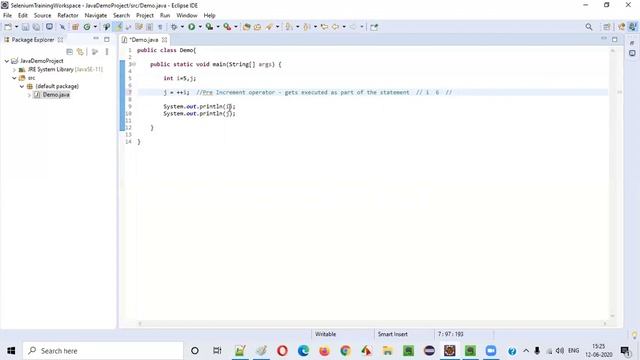Maximize the editor area
The width and height of the screenshot is (640, 360).
point(615,39)
